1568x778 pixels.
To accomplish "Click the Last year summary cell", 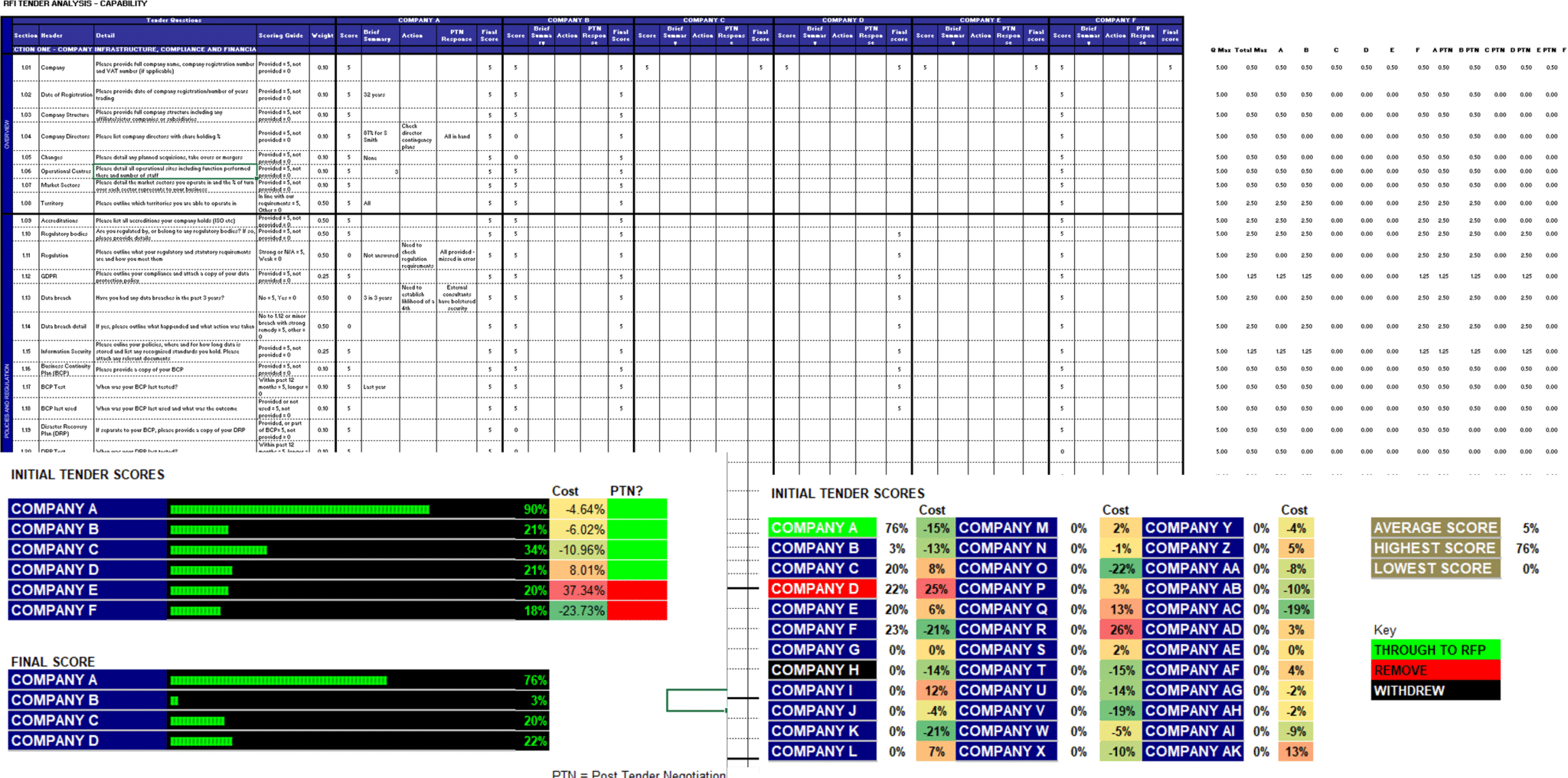I will pos(381,387).
